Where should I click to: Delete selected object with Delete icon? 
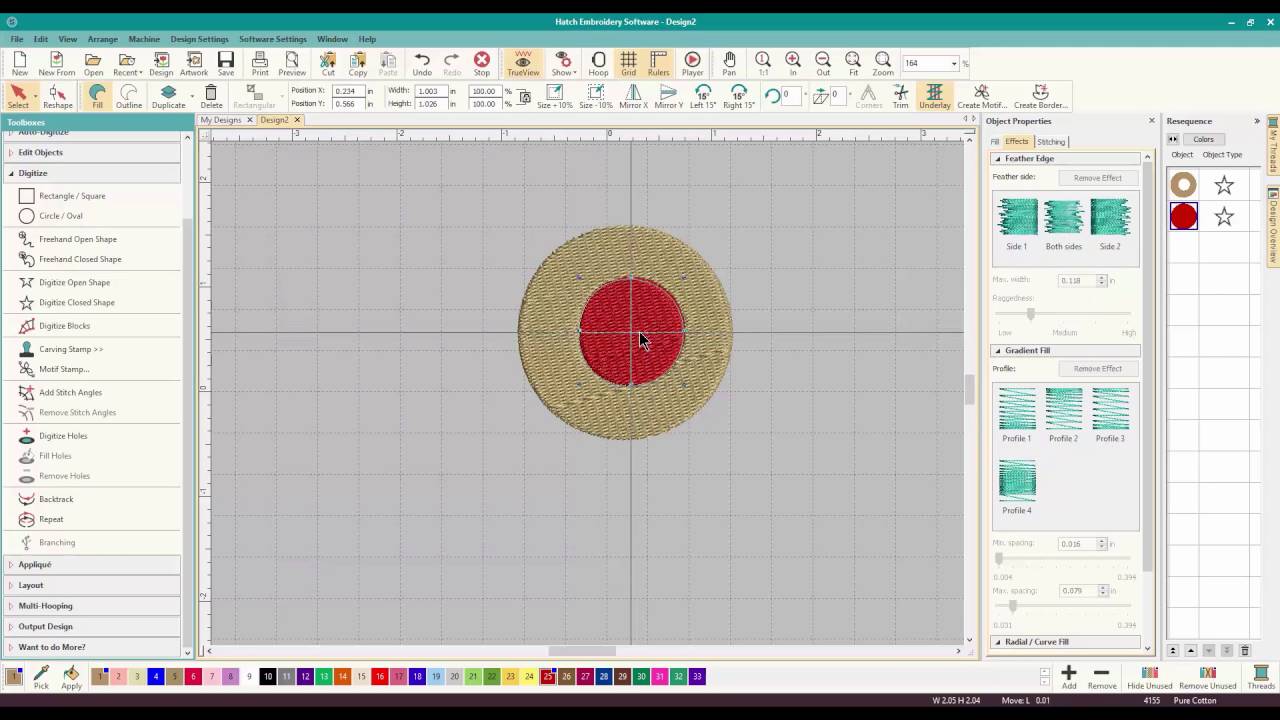[211, 97]
